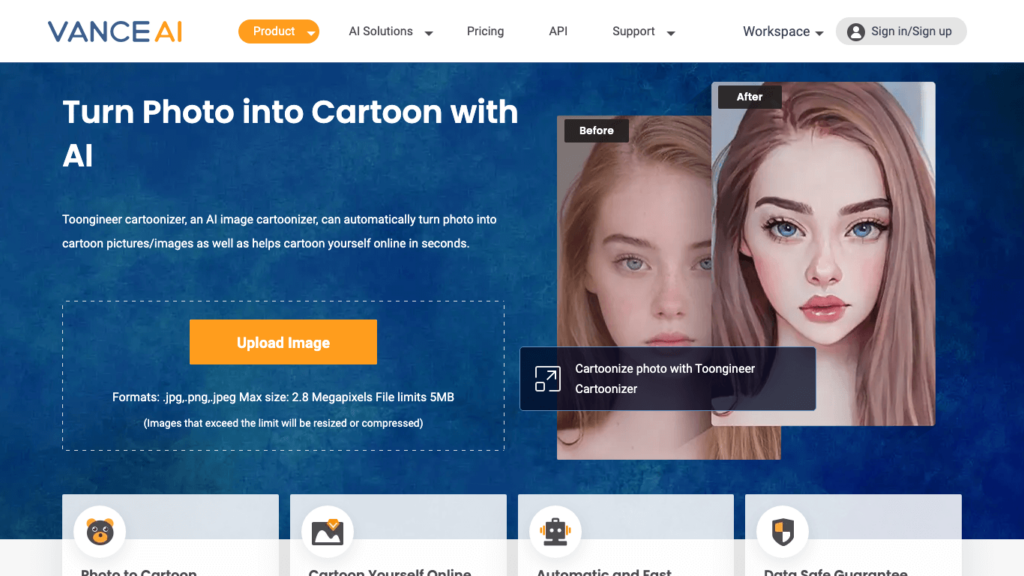Click the Cartoonize photo with Toongineer Cartoonizer text
This screenshot has width=1024, height=576.
tap(665, 379)
